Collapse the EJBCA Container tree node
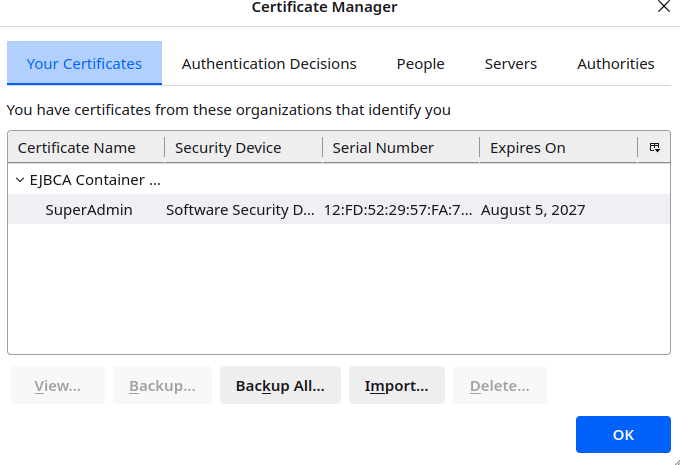Viewport: 680px width, 465px height. click(20, 181)
